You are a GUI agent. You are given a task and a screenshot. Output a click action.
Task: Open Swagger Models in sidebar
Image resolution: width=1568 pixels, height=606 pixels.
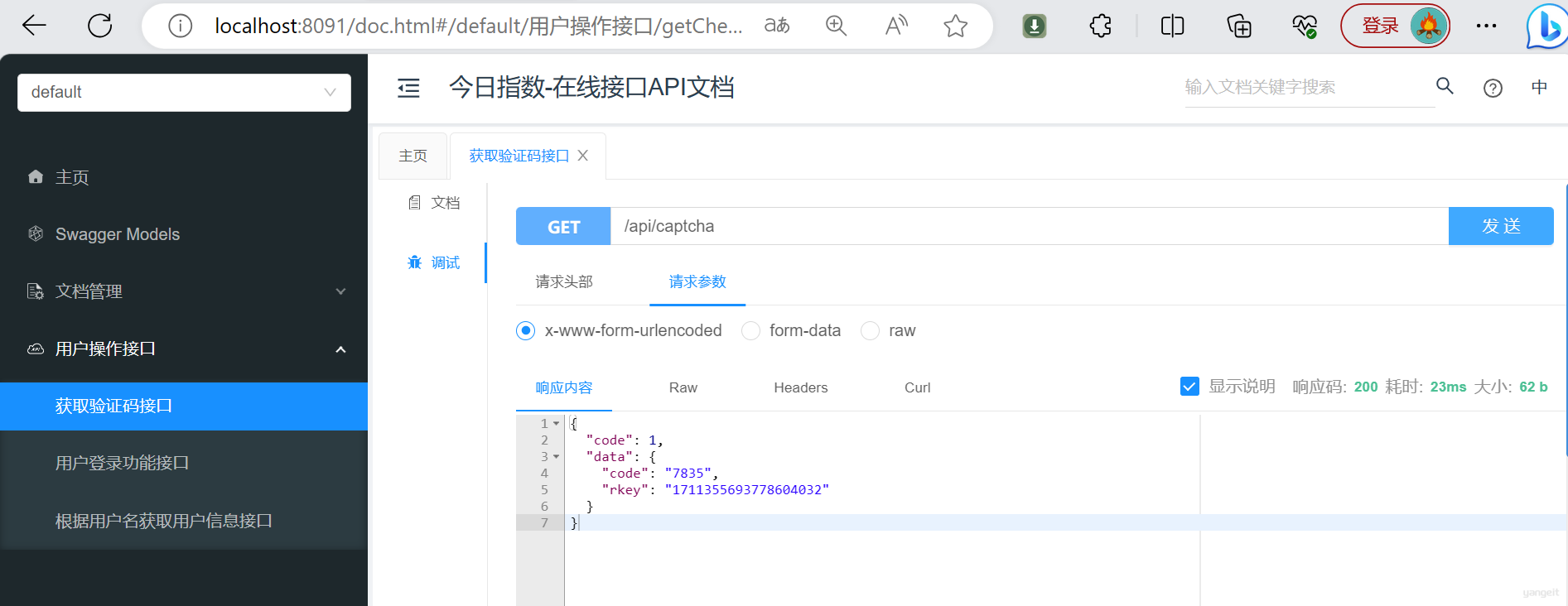(184, 234)
